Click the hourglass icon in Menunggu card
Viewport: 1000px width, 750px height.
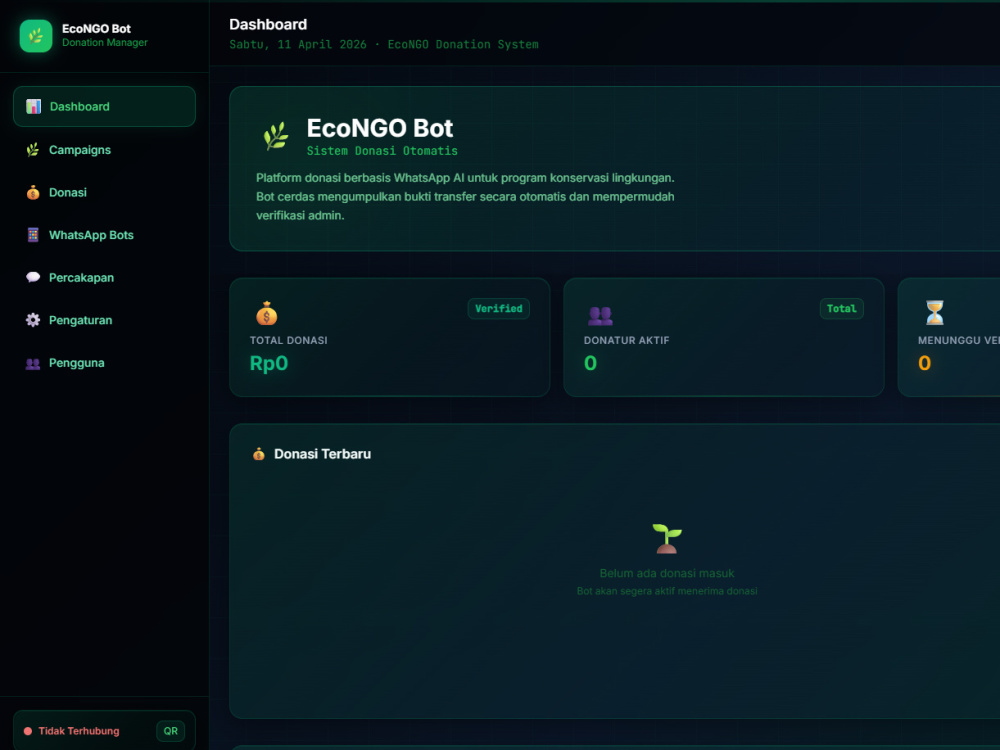(x=934, y=313)
